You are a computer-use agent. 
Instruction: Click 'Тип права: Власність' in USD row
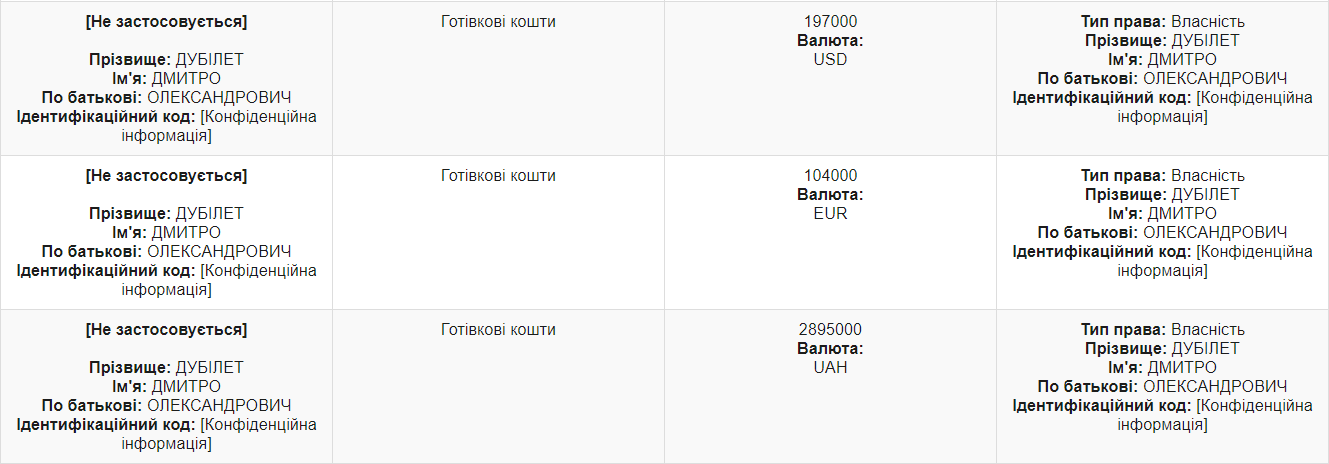pyautogui.click(x=1162, y=22)
